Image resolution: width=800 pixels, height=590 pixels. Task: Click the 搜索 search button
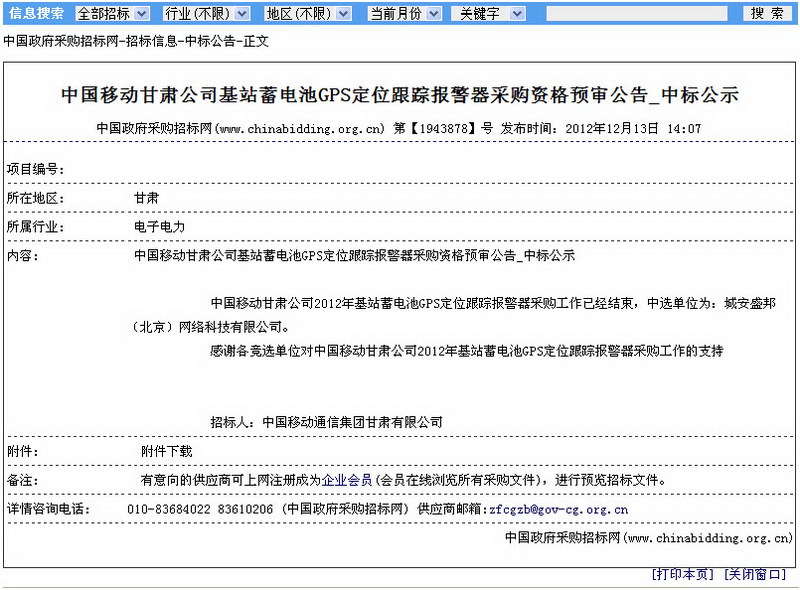point(767,14)
